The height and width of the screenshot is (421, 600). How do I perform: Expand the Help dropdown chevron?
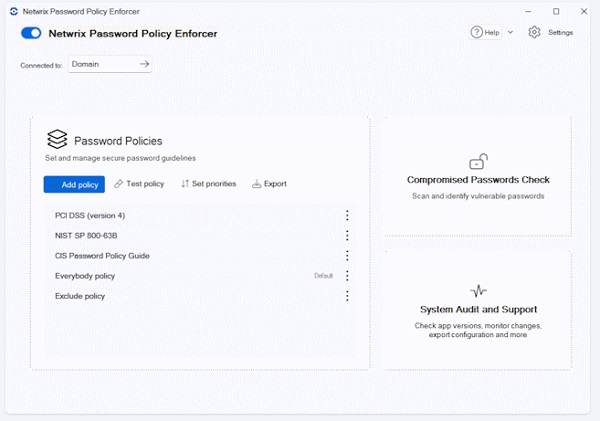pyautogui.click(x=510, y=32)
